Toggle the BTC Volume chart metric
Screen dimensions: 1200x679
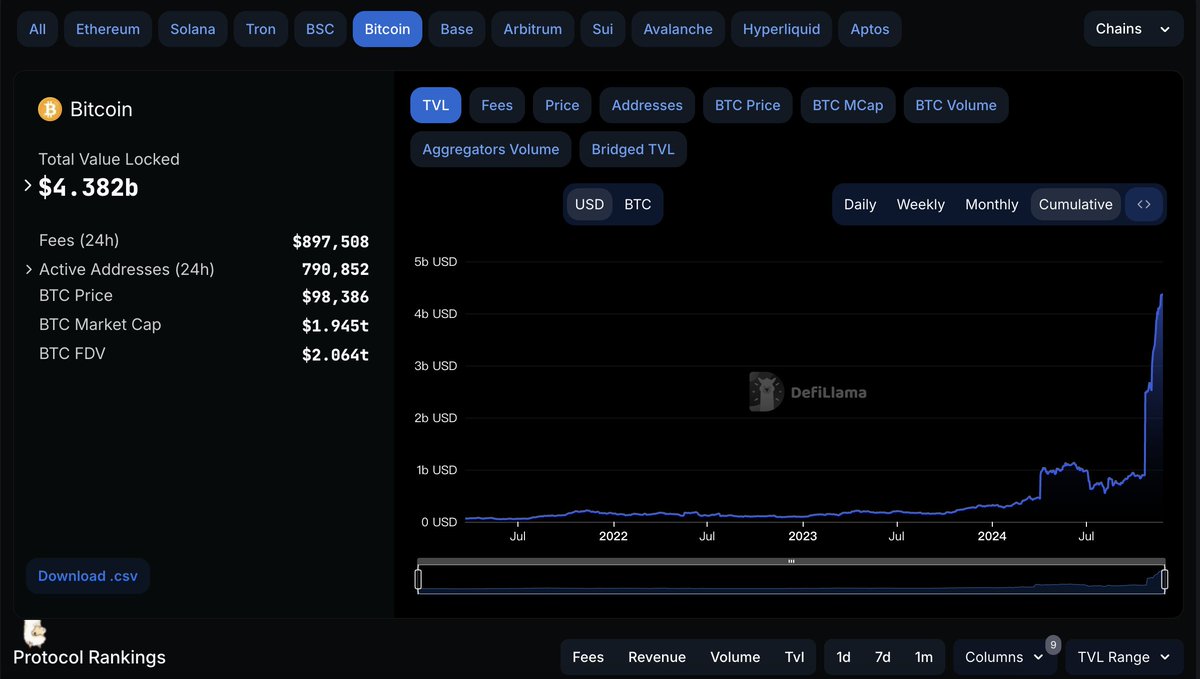click(956, 105)
